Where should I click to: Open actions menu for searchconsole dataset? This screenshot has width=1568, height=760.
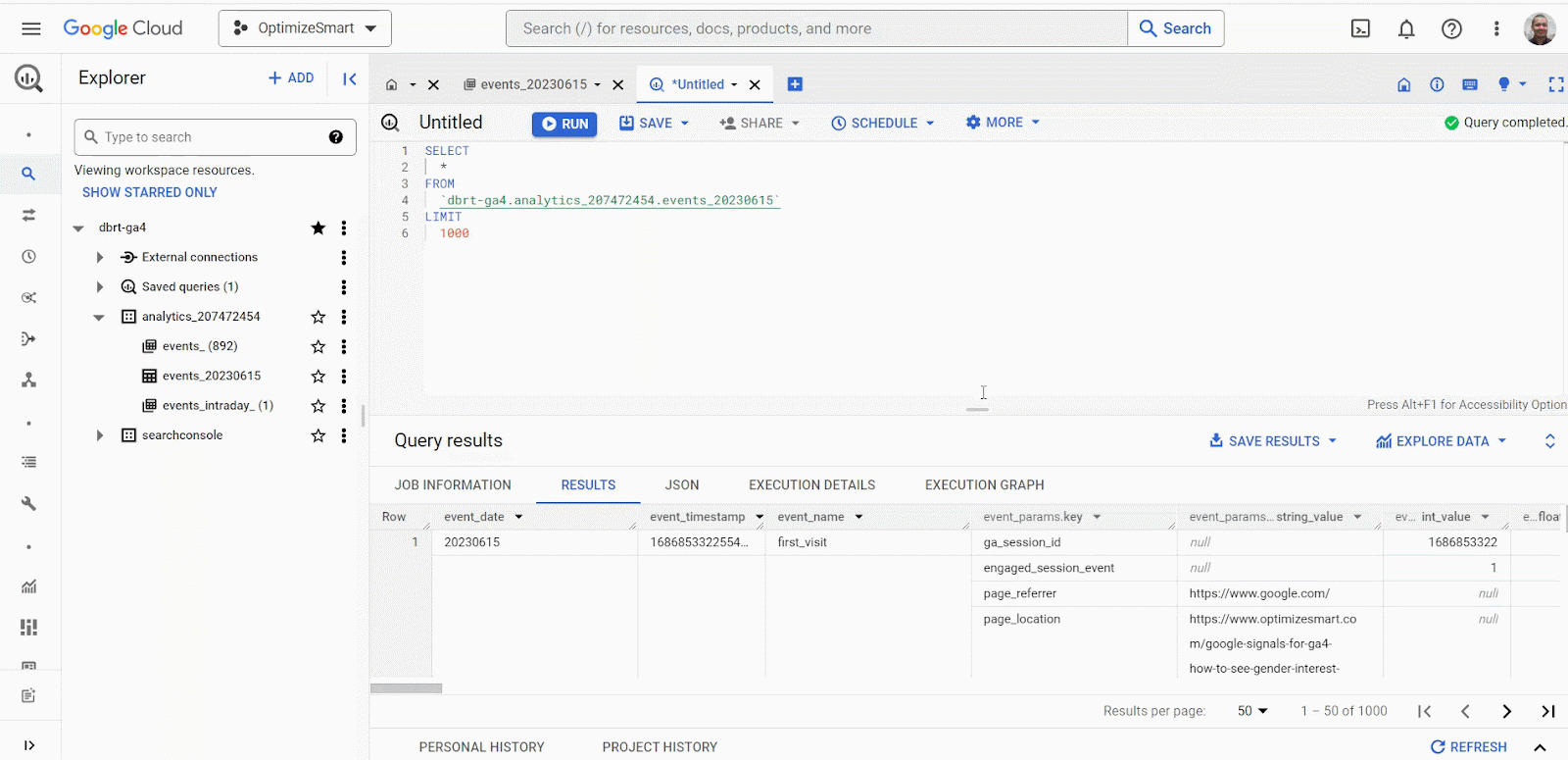pos(343,435)
